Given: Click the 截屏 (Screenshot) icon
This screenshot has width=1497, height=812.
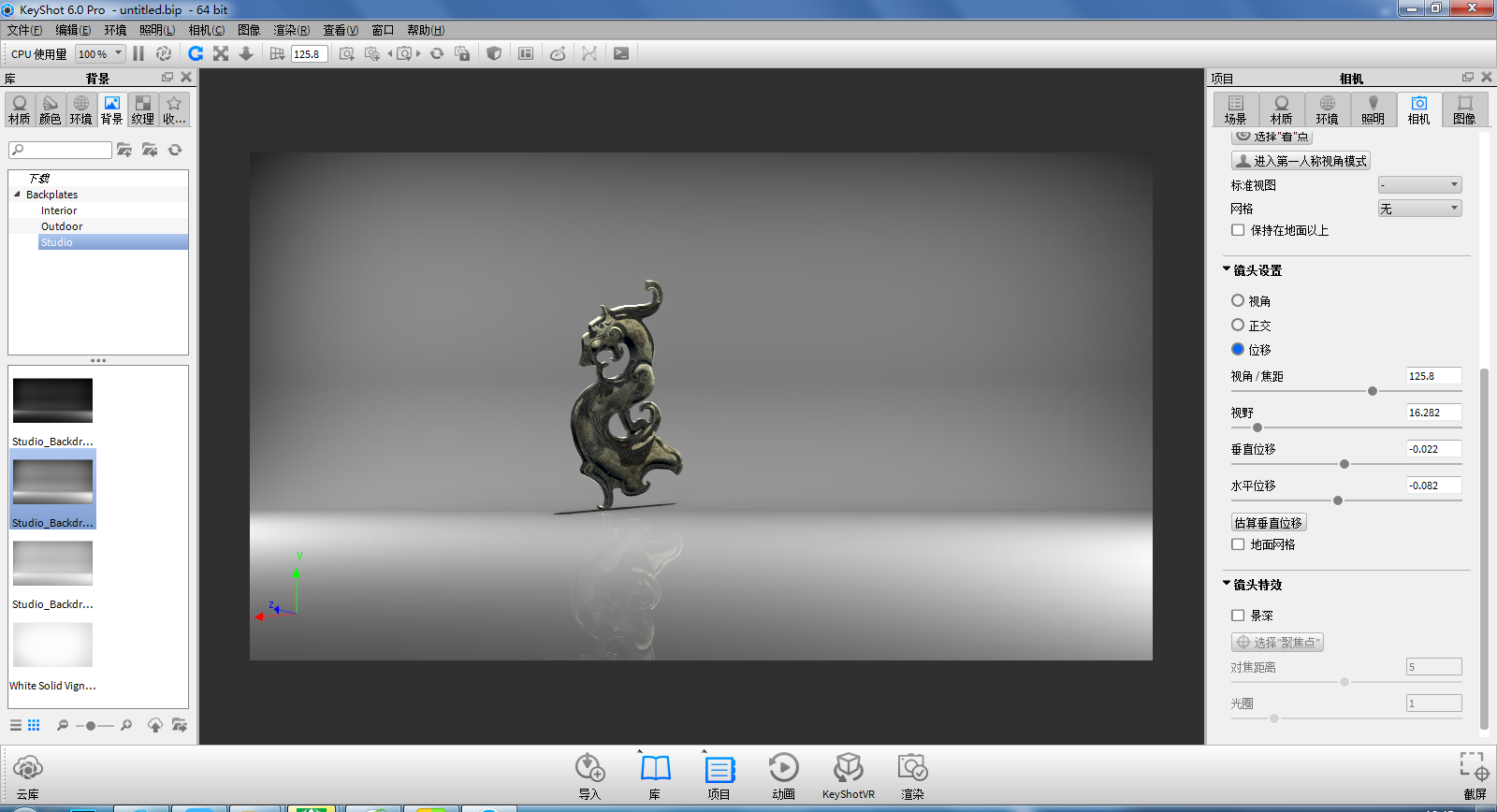Looking at the screenshot, I should click(1475, 776).
